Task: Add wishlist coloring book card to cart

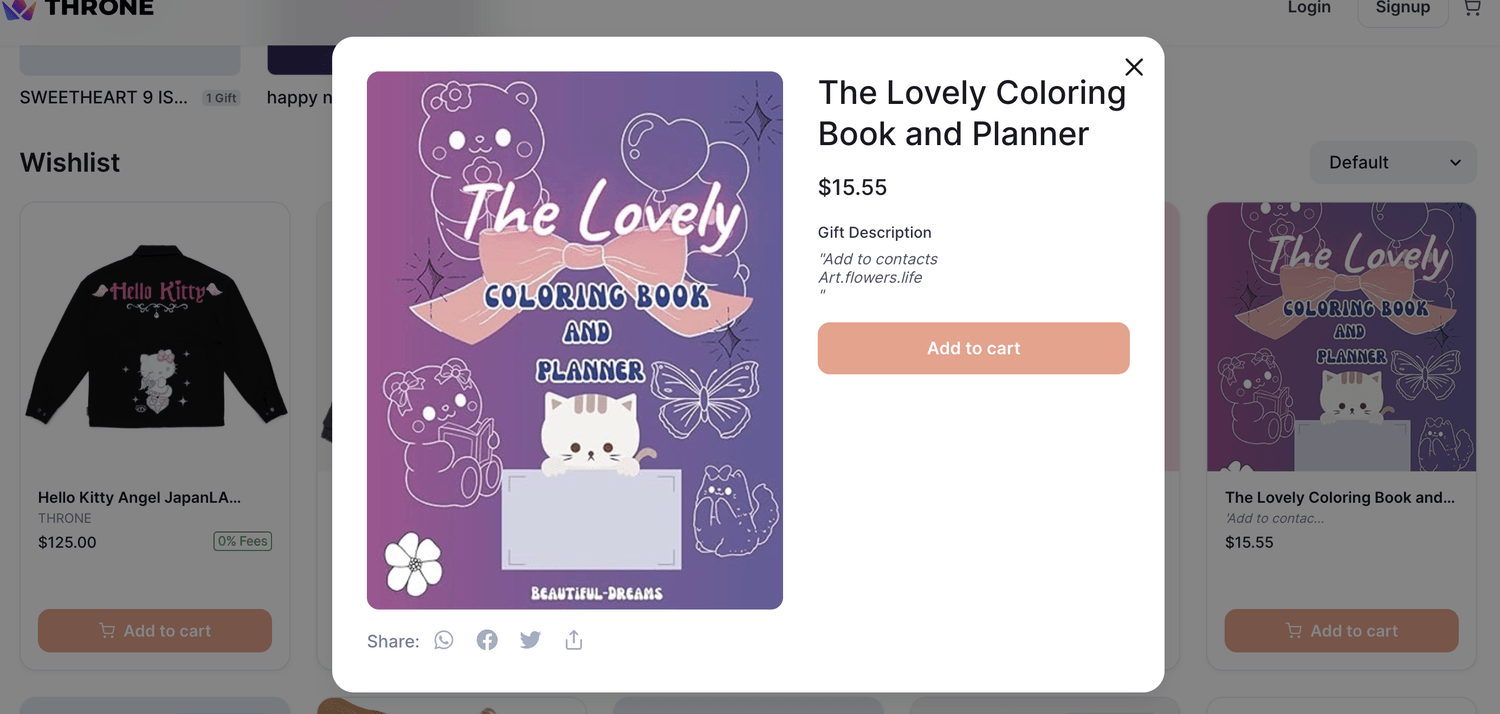Action: pyautogui.click(x=1341, y=631)
